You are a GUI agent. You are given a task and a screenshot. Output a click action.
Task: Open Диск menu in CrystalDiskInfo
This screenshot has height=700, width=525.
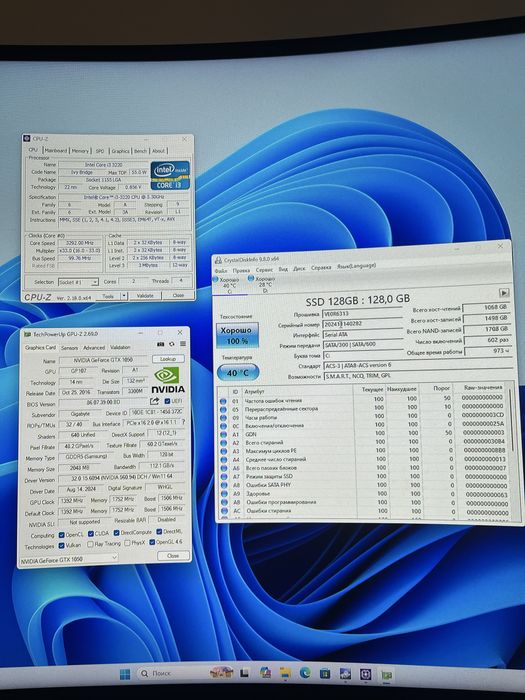pyautogui.click(x=299, y=269)
